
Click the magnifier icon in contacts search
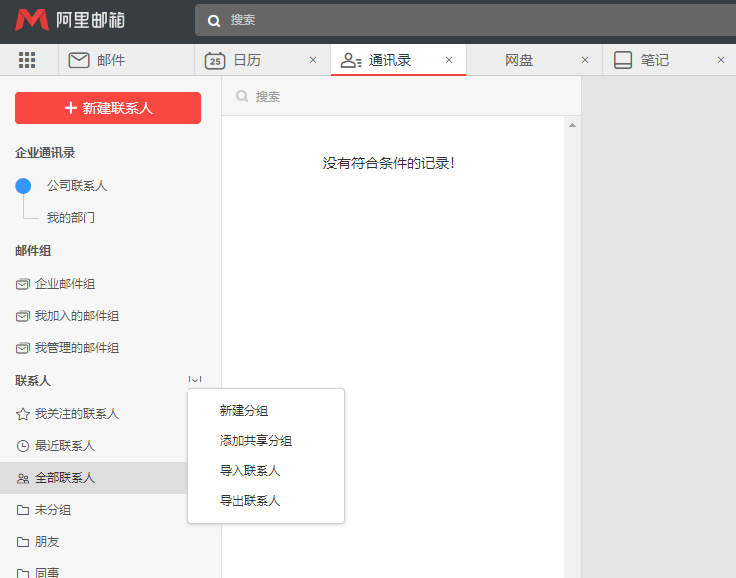pyautogui.click(x=241, y=97)
